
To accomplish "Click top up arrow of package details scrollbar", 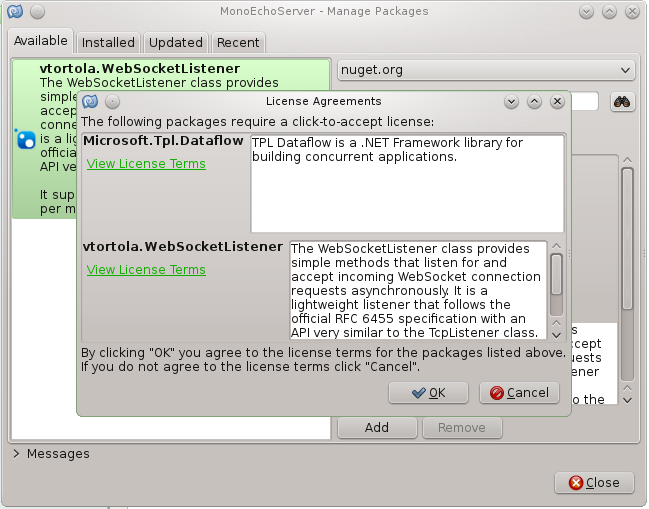I will [x=627, y=160].
